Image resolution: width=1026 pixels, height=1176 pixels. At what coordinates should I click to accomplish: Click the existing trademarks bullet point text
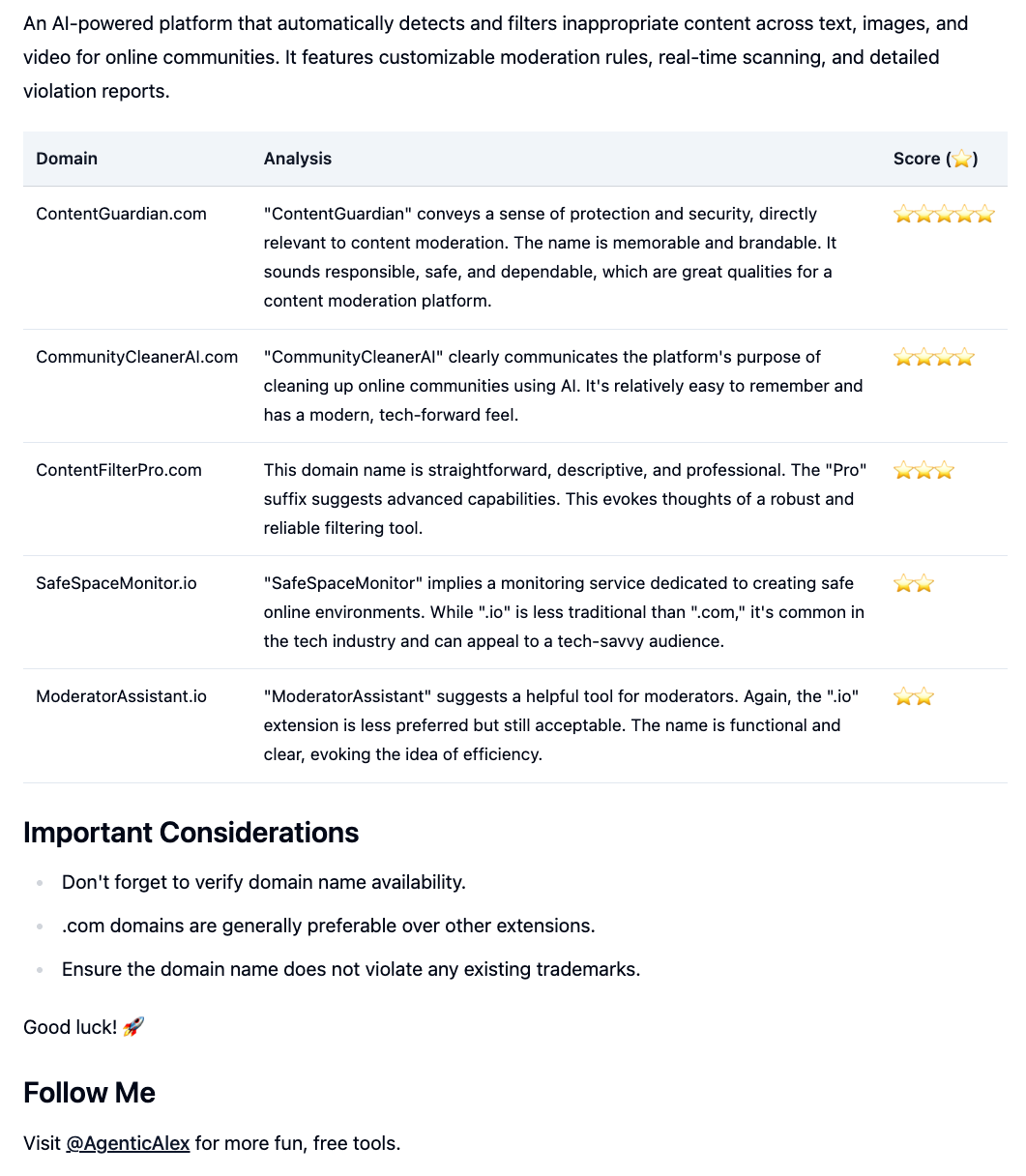(351, 969)
